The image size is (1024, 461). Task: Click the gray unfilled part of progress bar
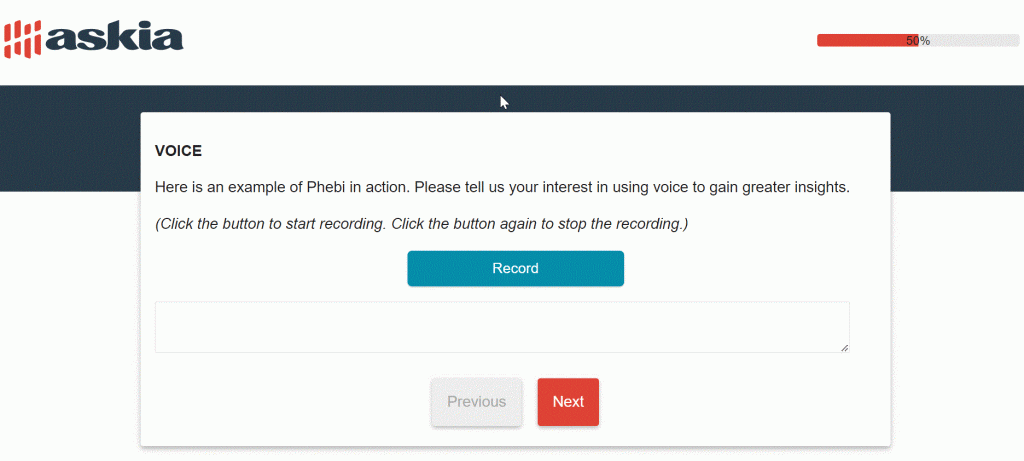969,40
